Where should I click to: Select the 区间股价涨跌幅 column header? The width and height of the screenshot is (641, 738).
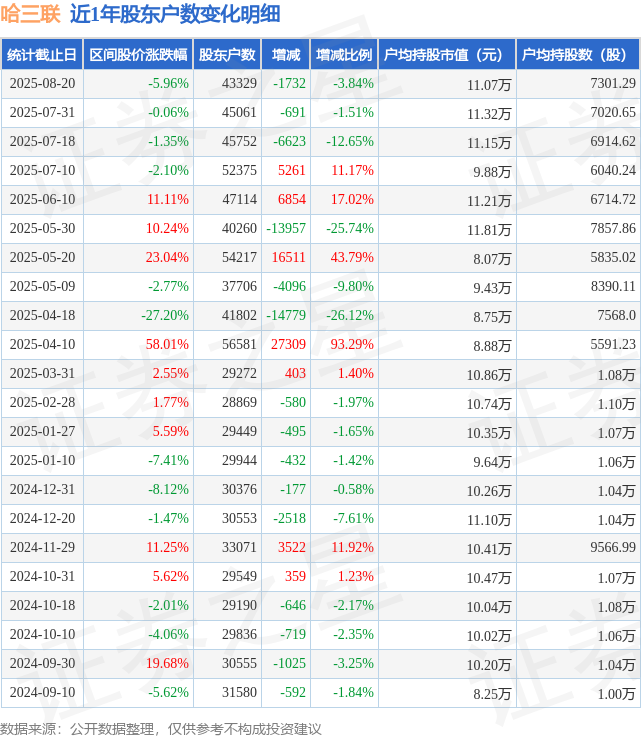tap(138, 55)
